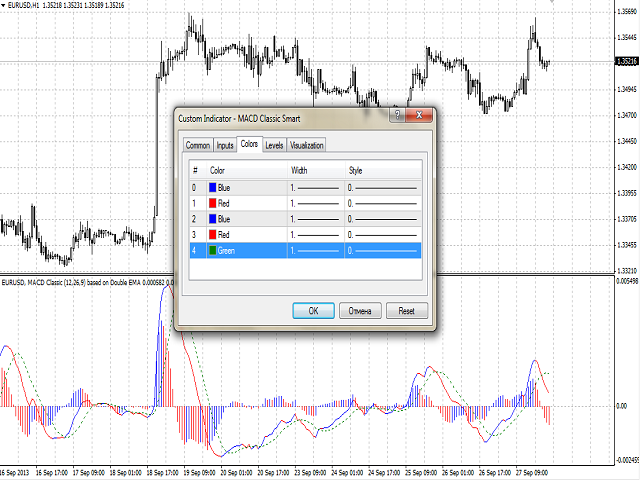Pick the Red color swatch in row 1
This screenshot has width=640, height=480.
(213, 203)
